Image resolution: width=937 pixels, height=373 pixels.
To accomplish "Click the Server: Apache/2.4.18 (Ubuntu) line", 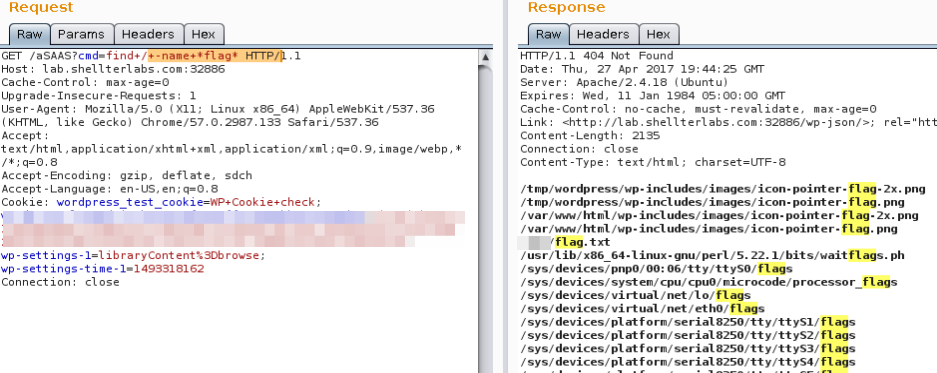I will point(624,82).
